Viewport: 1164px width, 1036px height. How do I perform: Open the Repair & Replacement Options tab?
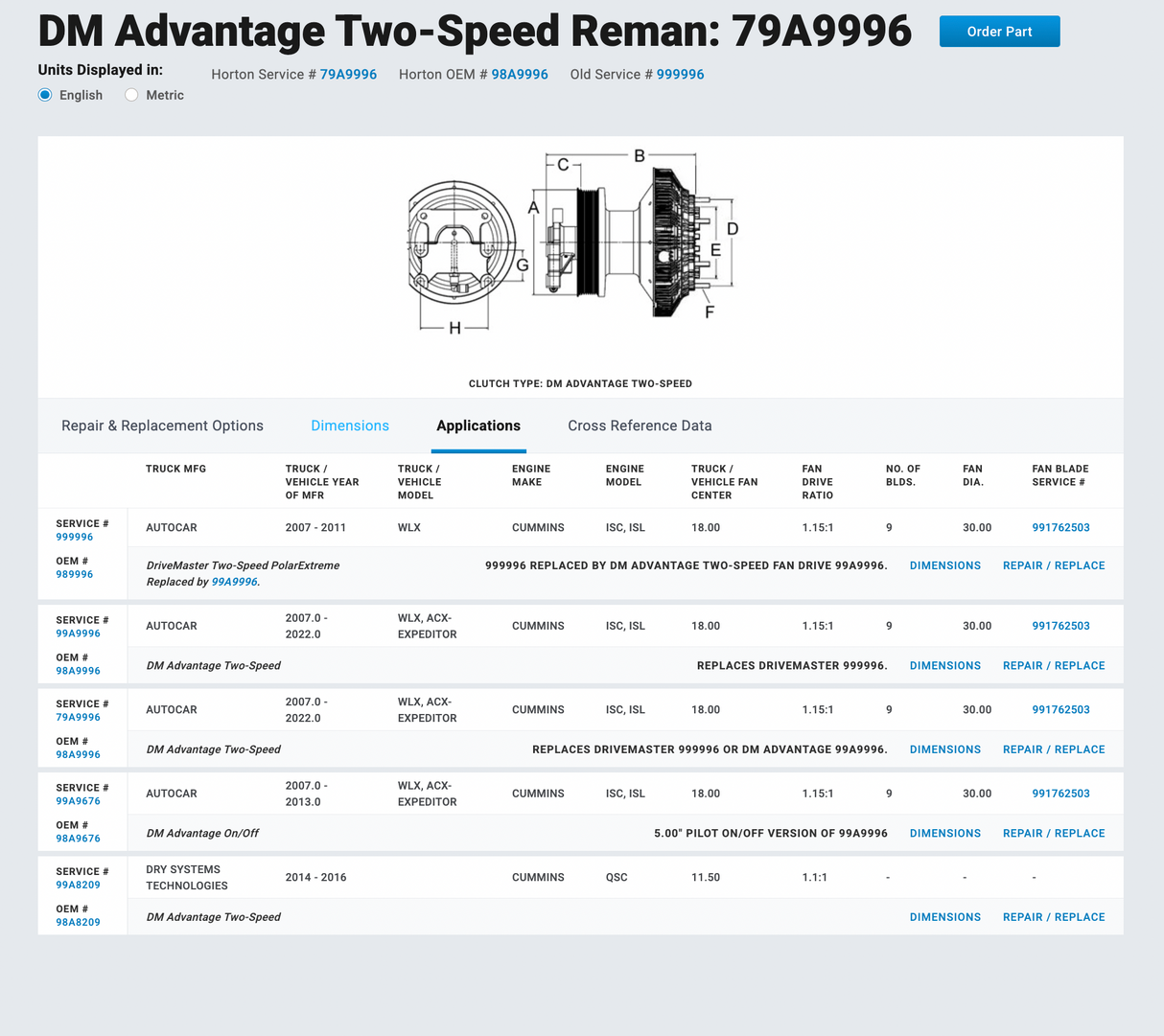click(x=162, y=426)
